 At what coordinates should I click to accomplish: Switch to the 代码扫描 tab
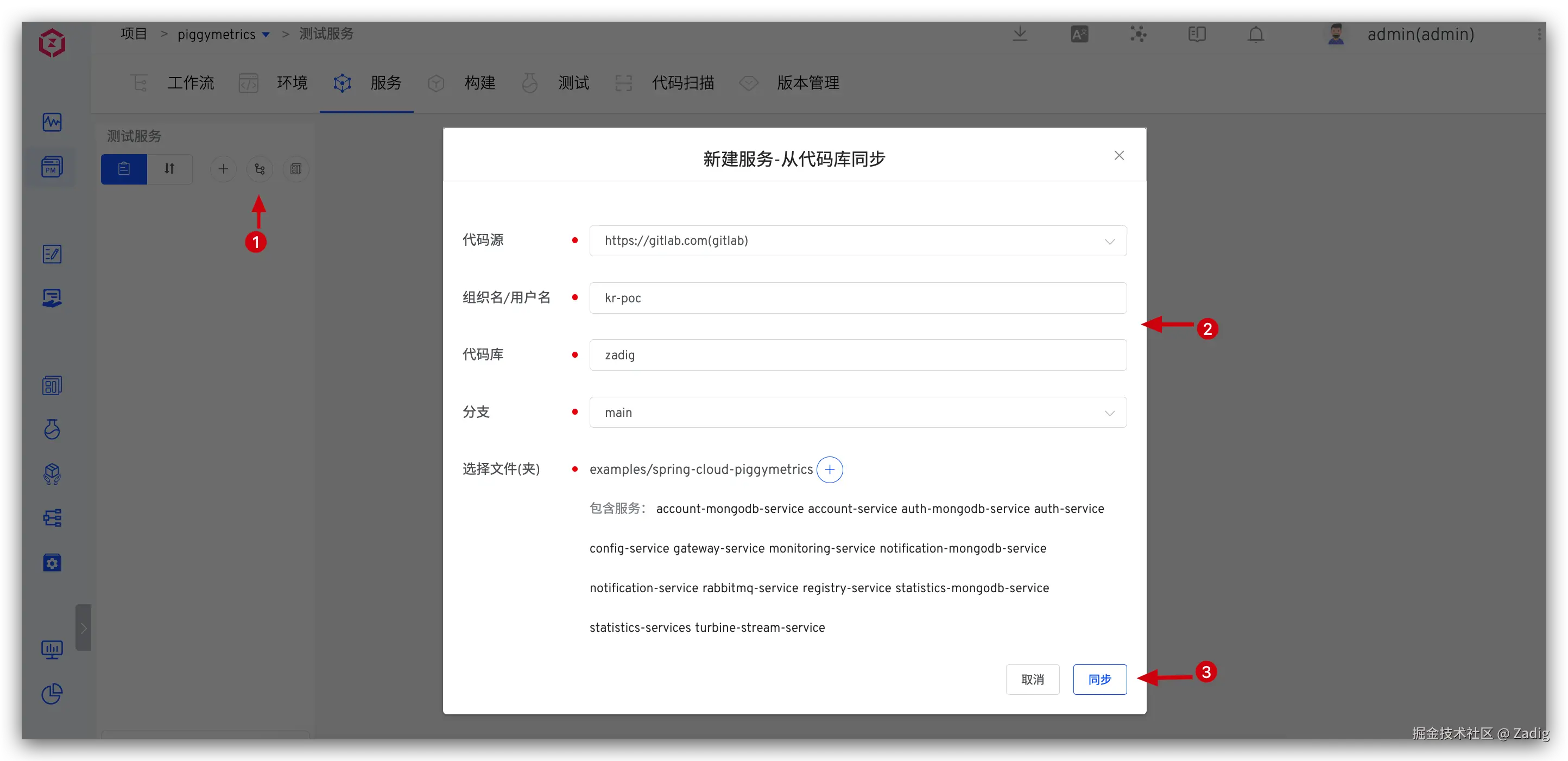(683, 83)
